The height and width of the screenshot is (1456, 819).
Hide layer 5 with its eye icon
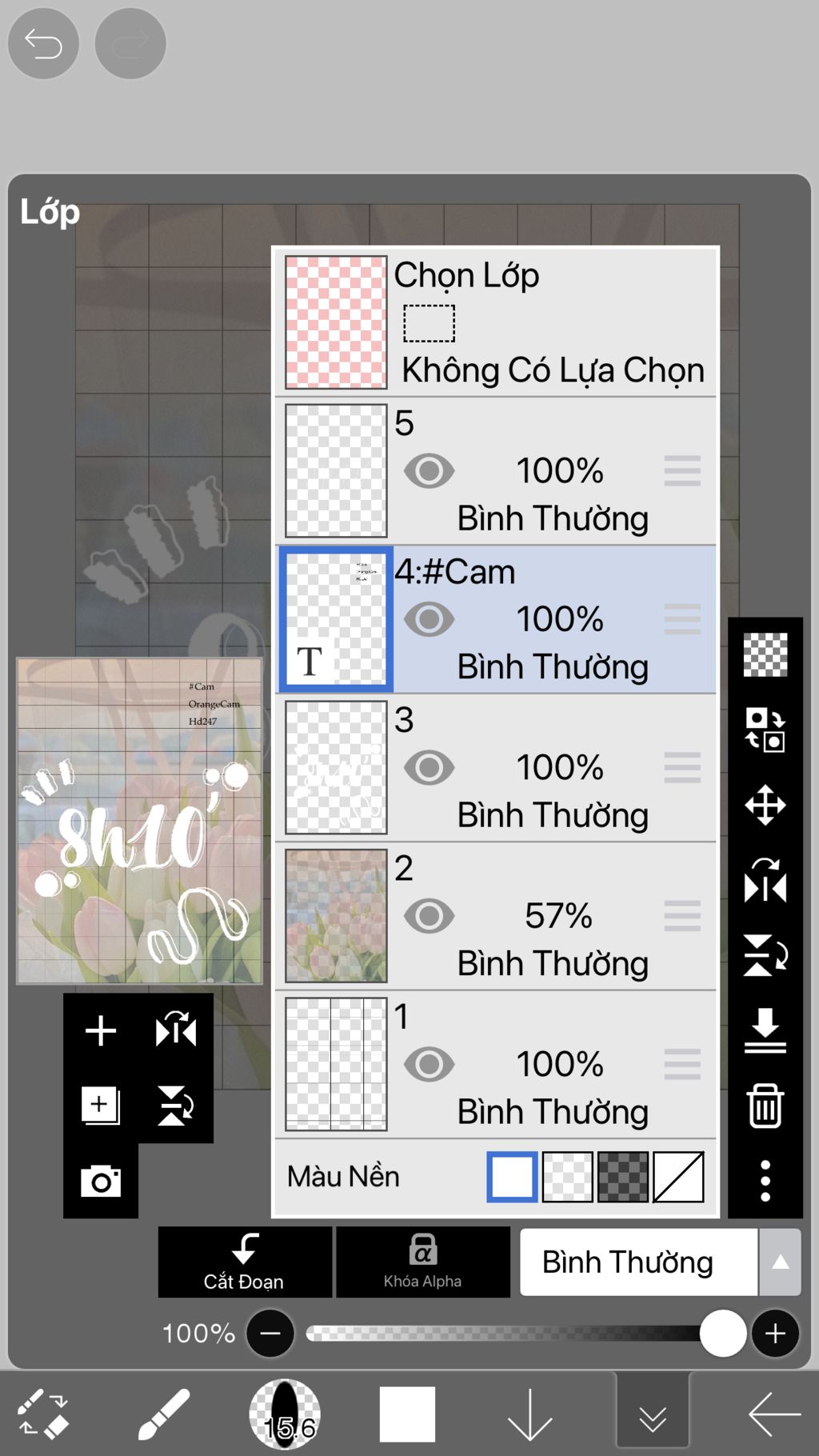429,470
